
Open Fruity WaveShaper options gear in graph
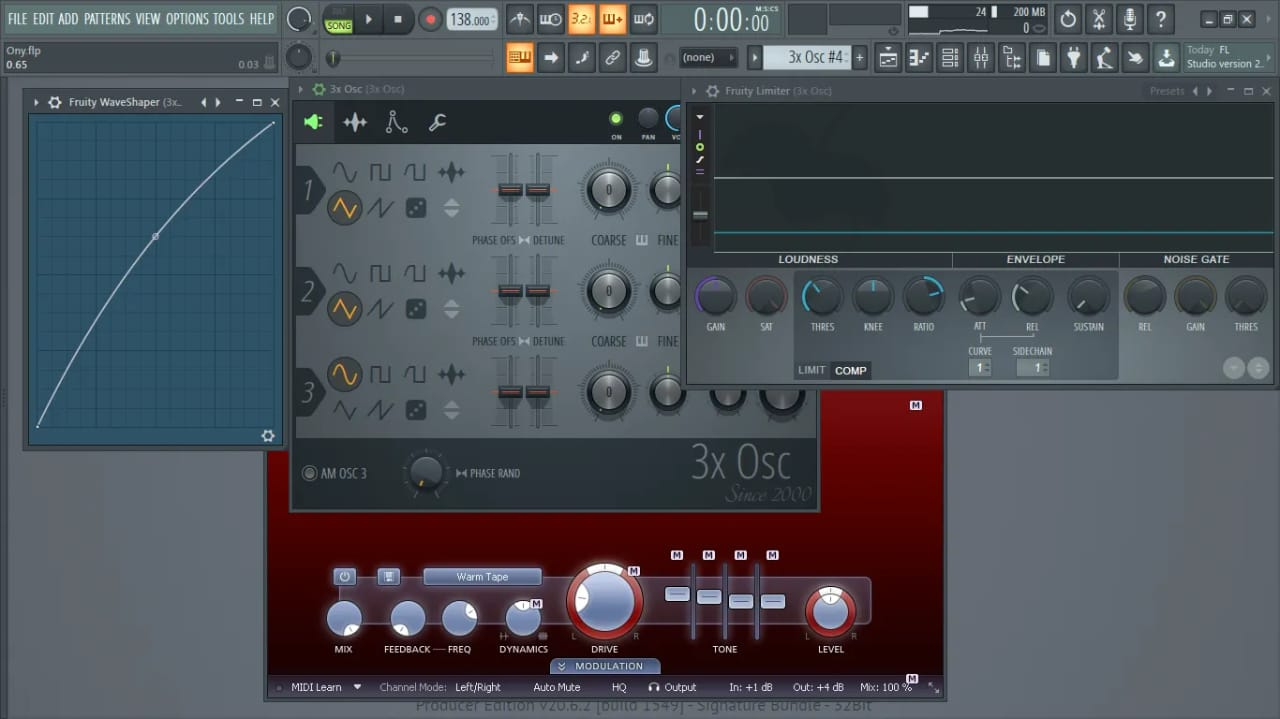pyautogui.click(x=267, y=435)
